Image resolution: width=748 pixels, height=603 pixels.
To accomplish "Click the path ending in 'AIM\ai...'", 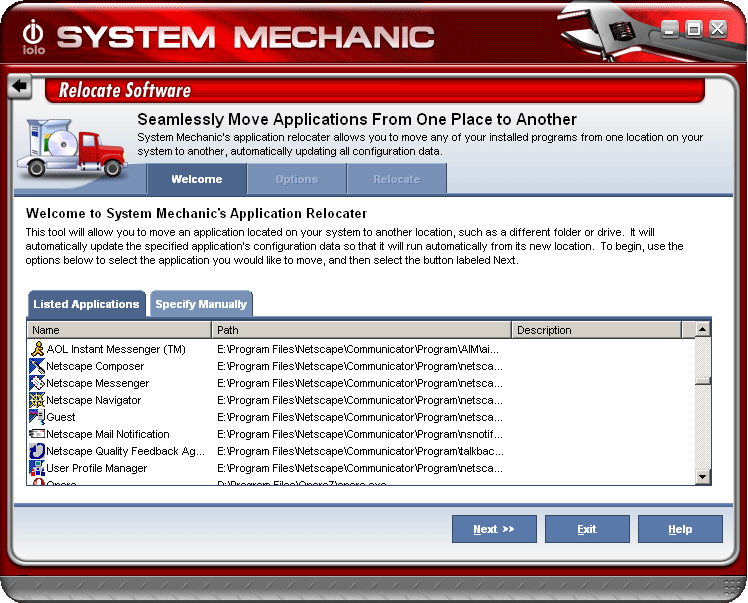I will click(x=358, y=349).
